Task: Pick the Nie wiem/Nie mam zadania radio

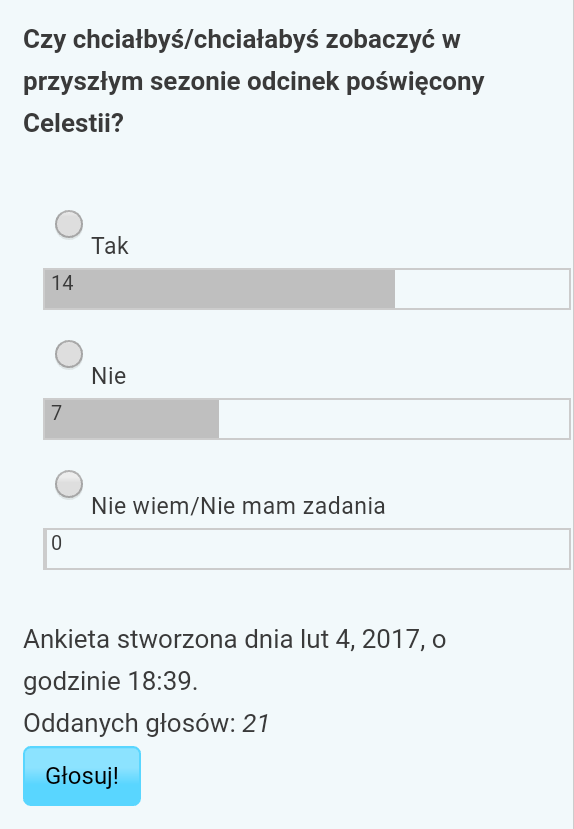Action: [69, 484]
